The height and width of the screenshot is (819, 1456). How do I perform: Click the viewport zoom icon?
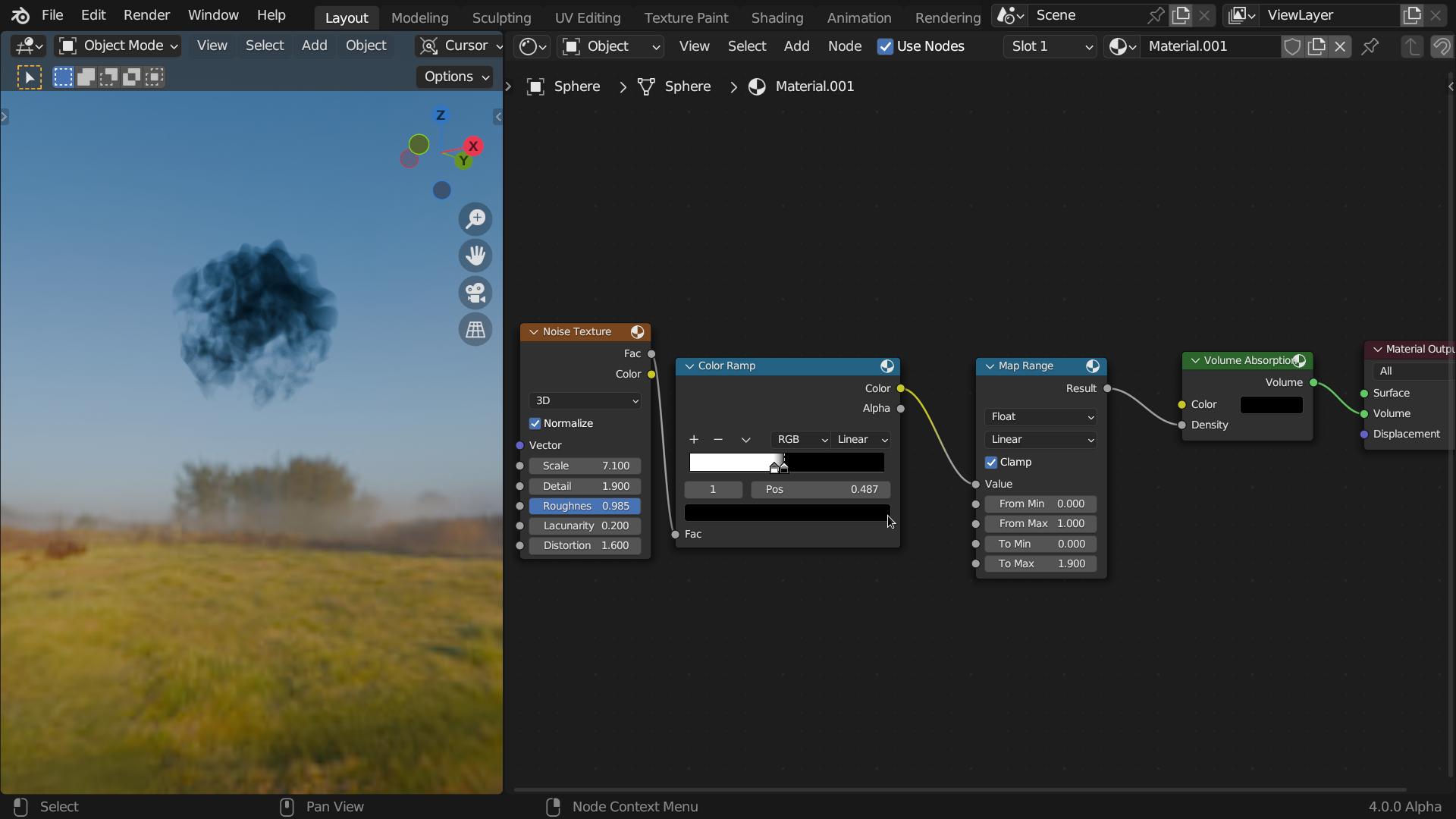click(476, 218)
